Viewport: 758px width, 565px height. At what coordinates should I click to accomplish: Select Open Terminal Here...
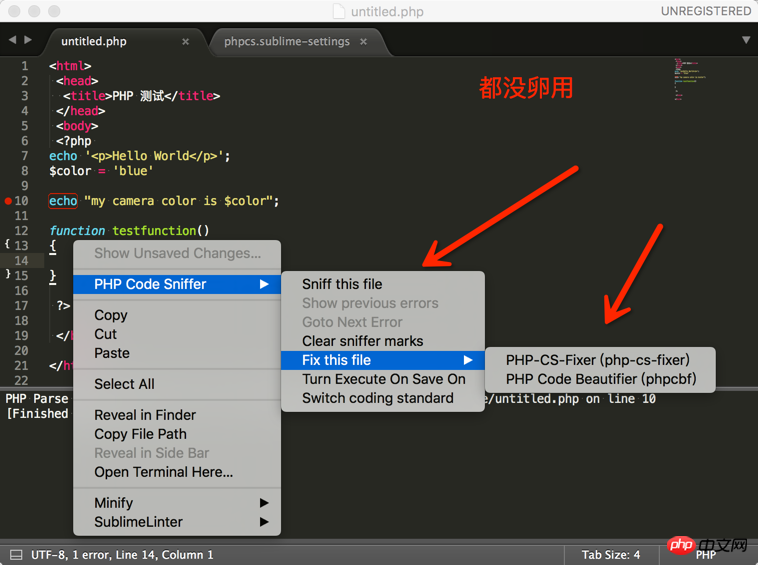pos(177,472)
